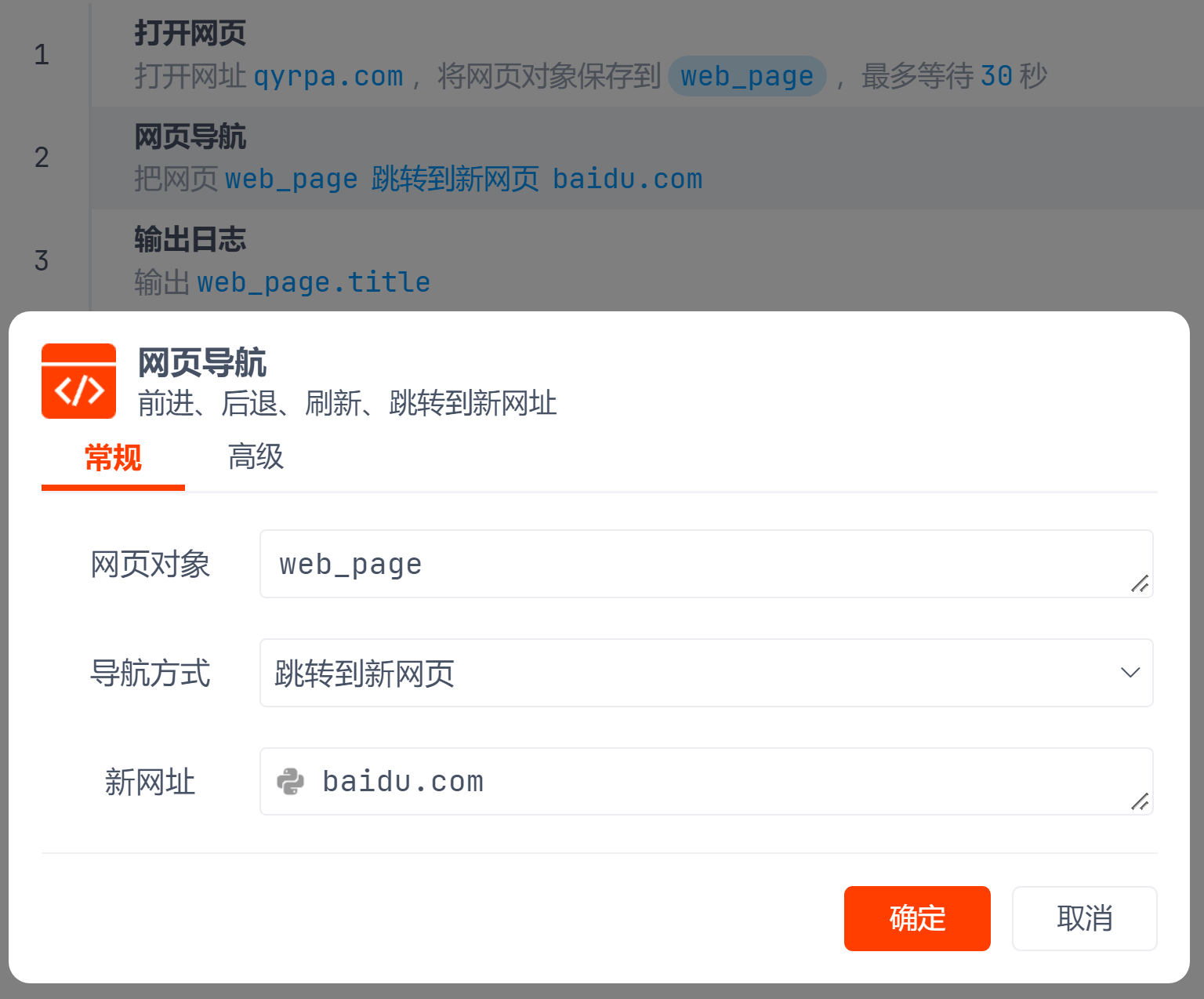The width and height of the screenshot is (1204, 999).
Task: Focus the 新网址 text field containing baidu.com
Action: tap(705, 782)
